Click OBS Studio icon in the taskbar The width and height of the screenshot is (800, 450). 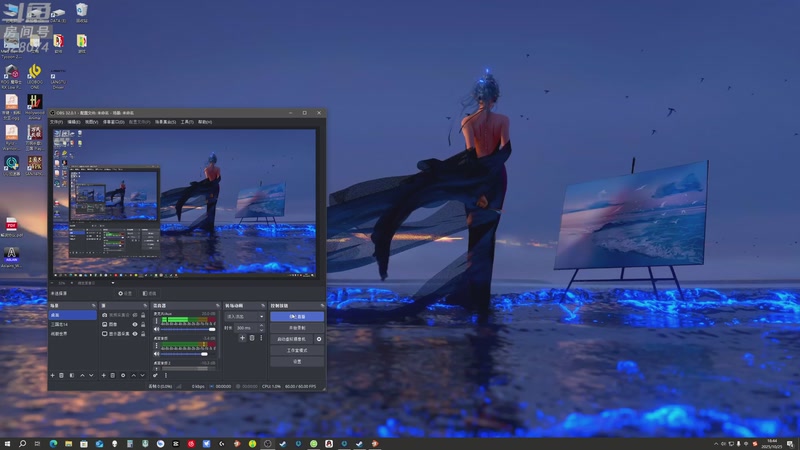267,444
